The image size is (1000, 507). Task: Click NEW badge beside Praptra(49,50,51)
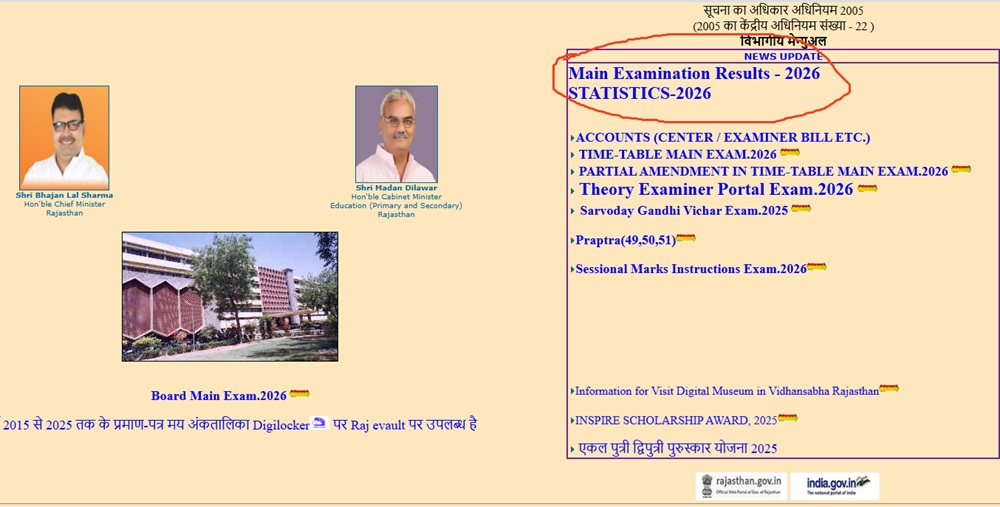[686, 239]
